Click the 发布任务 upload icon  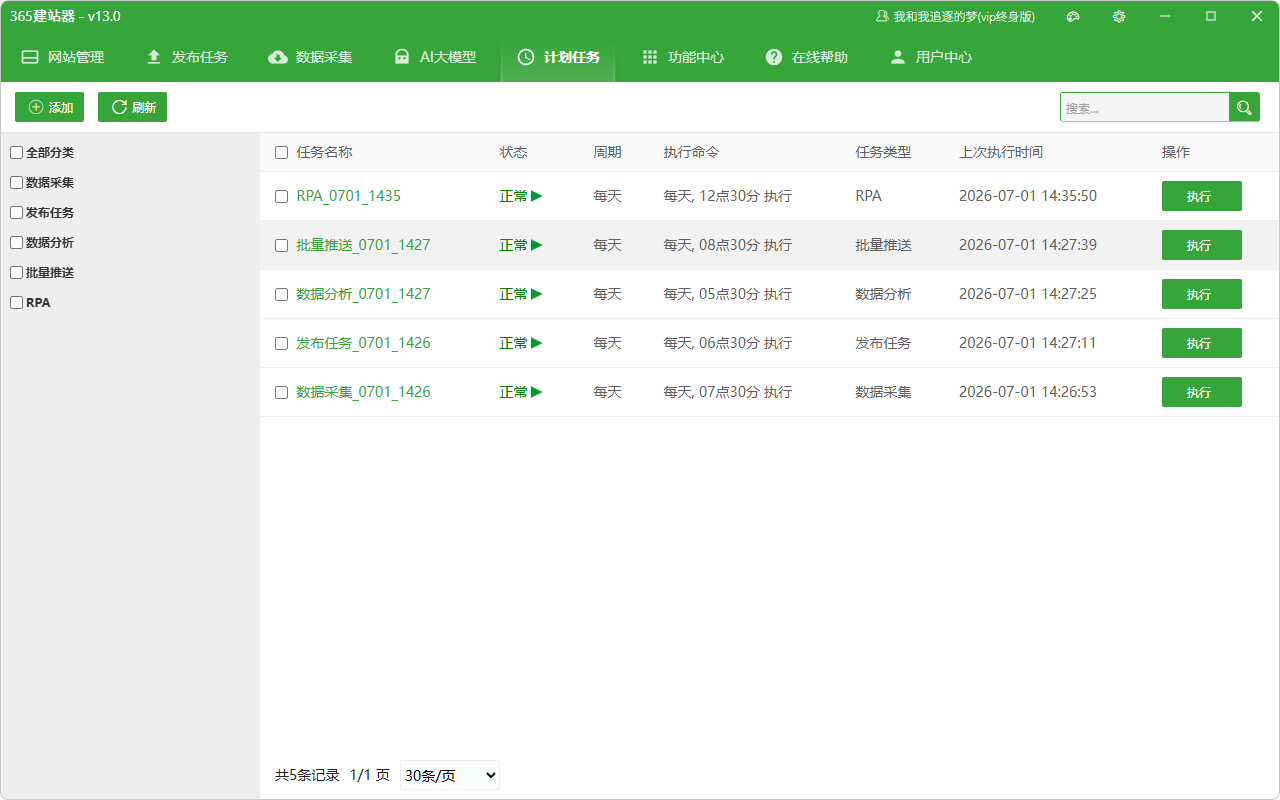(x=154, y=57)
